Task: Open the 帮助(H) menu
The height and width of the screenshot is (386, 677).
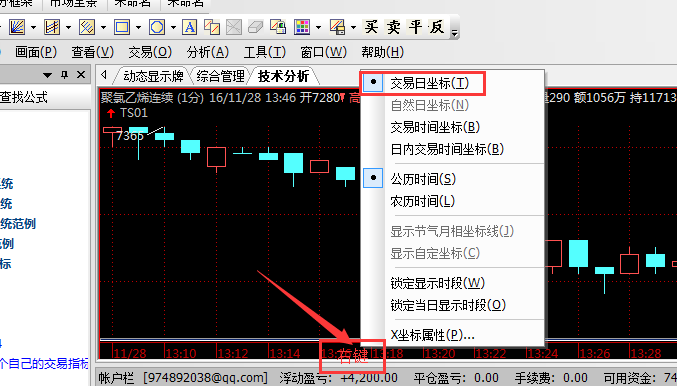Action: coord(383,52)
